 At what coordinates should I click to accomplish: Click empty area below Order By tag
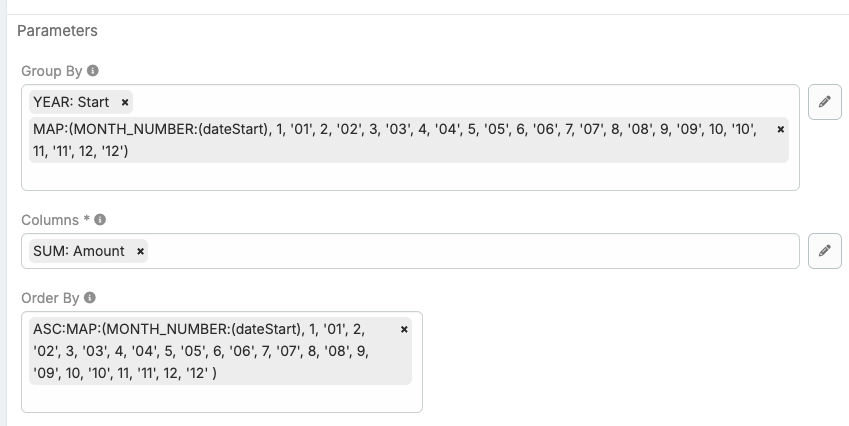coord(222,398)
